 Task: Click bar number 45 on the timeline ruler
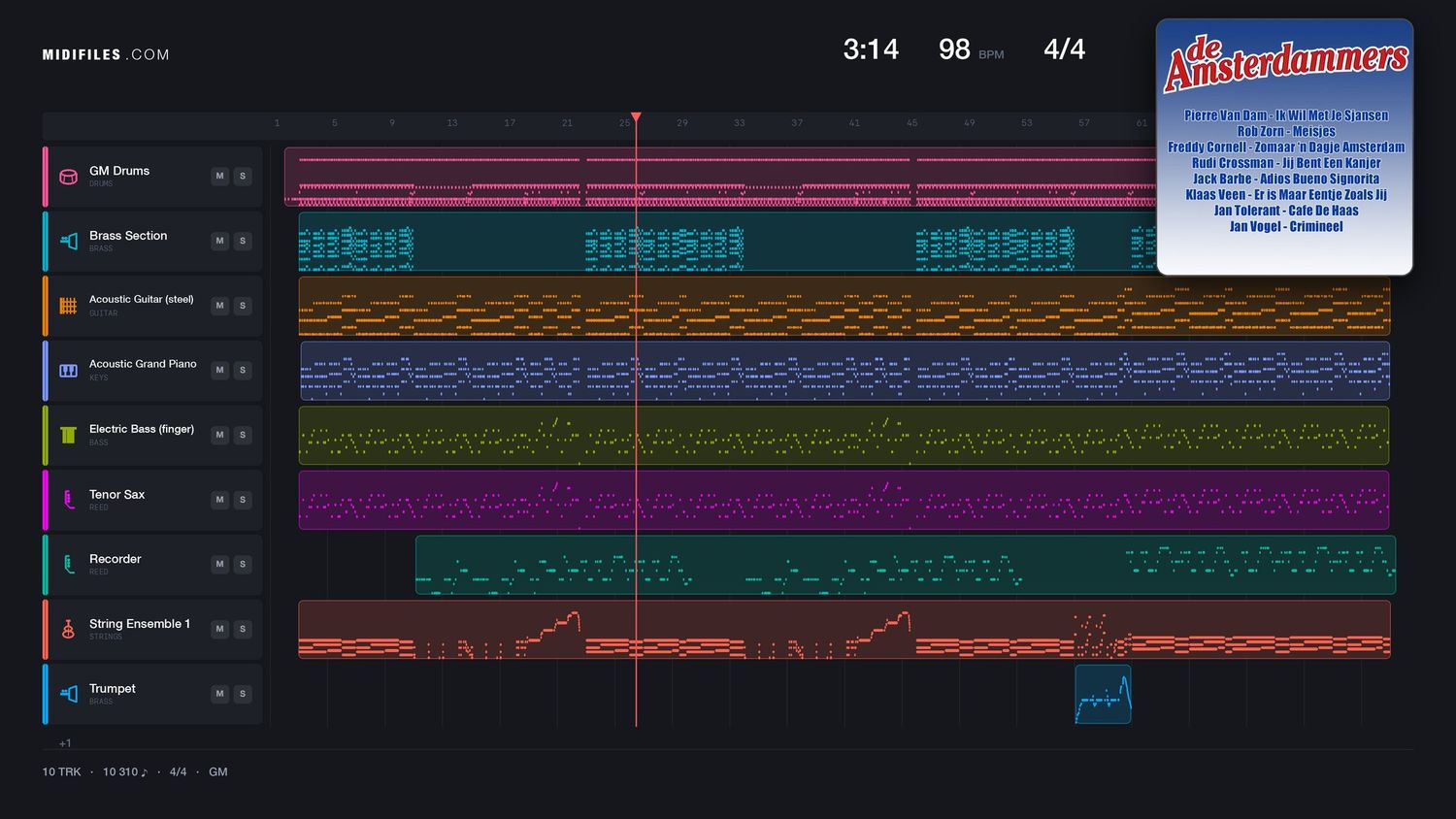[912, 123]
